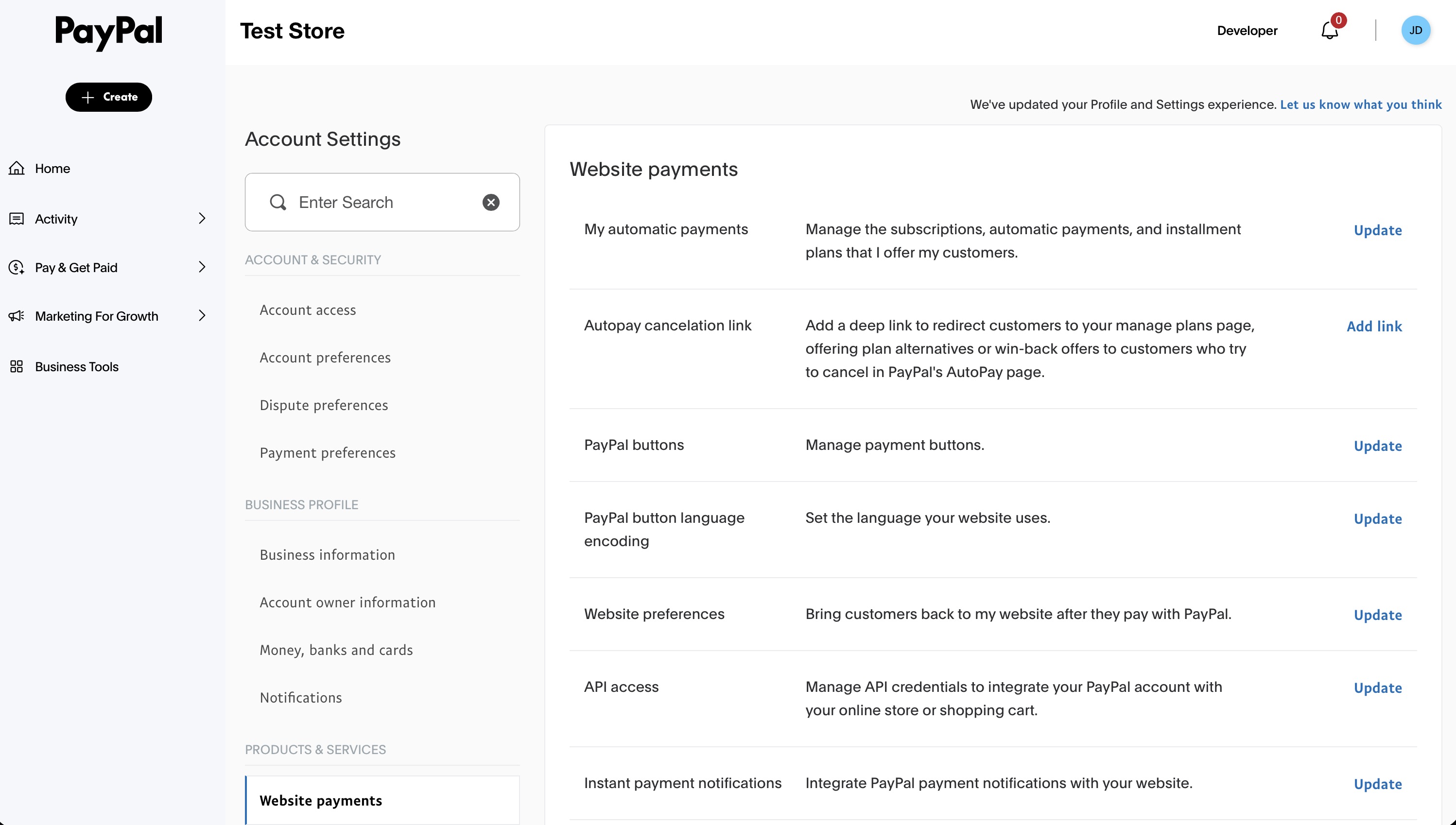Click Add link for Autopay cancelation

(1374, 327)
